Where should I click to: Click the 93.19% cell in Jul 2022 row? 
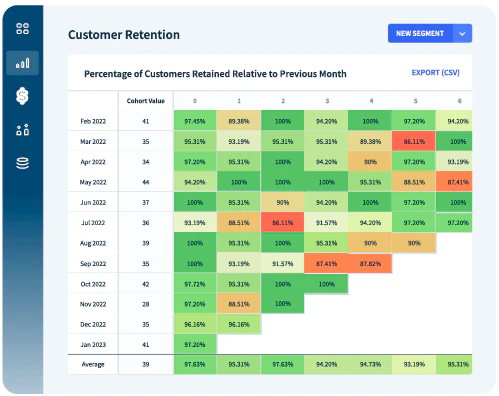(x=195, y=222)
